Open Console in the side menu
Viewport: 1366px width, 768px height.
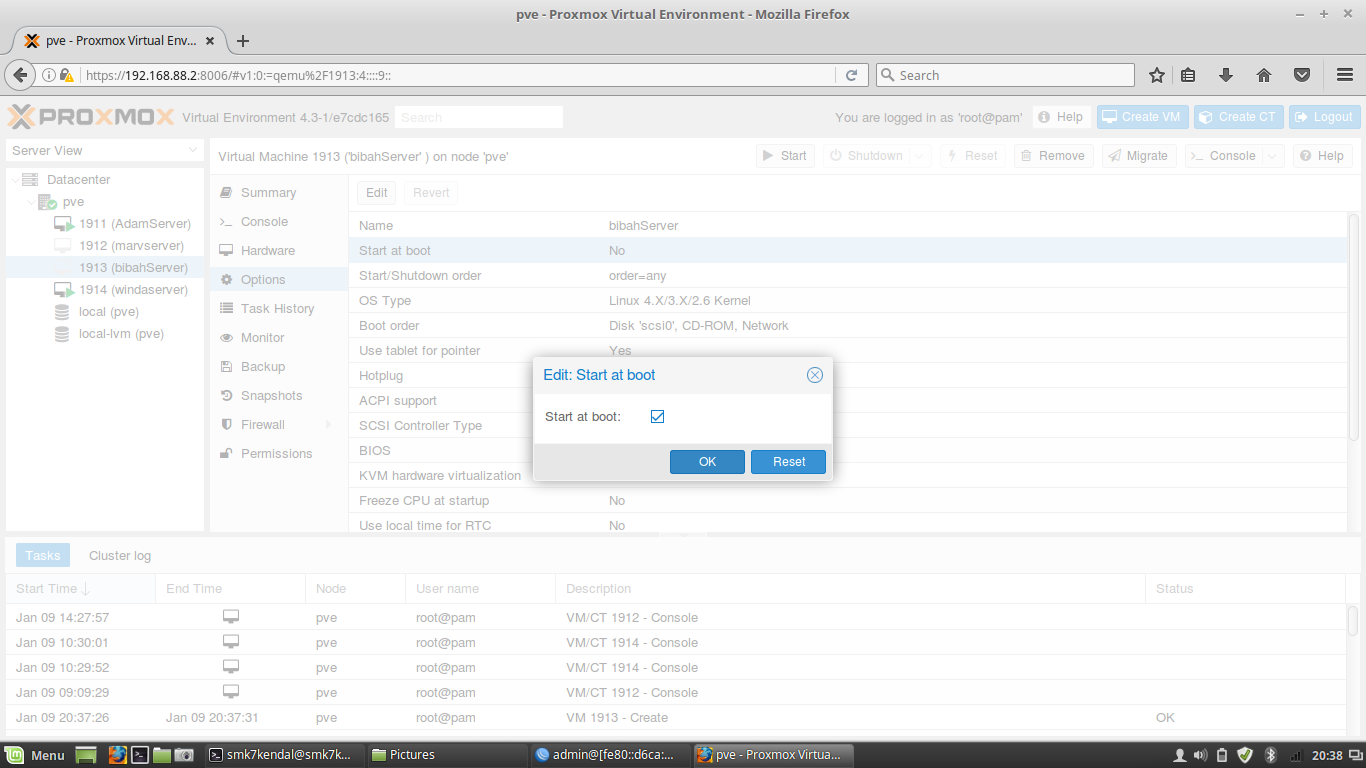point(264,222)
